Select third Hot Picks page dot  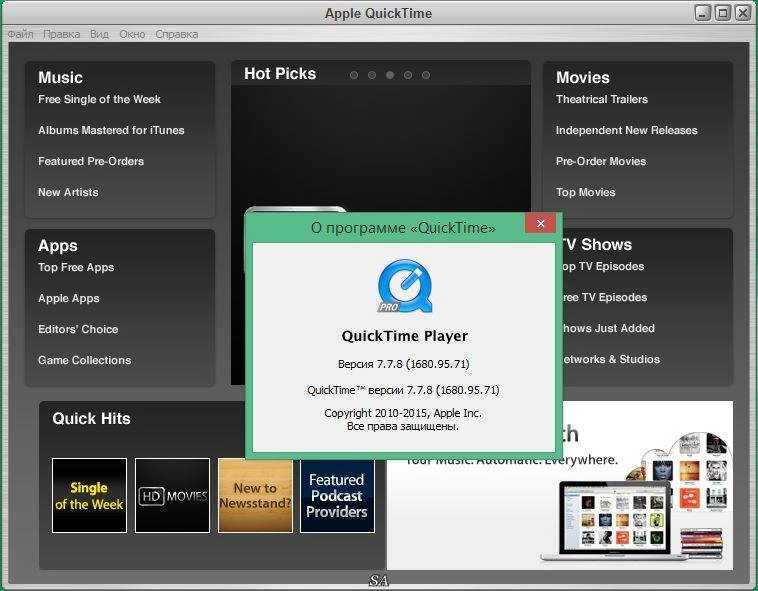[390, 75]
